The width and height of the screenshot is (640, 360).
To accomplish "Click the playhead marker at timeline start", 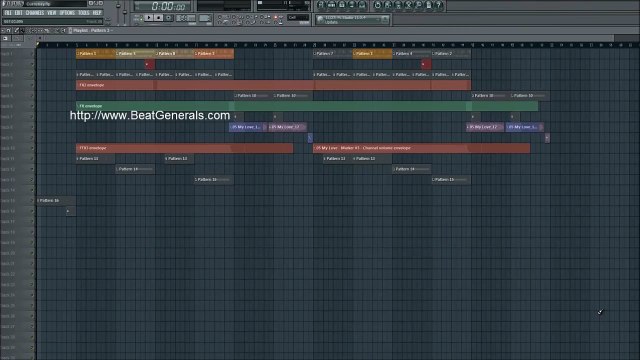I will [38, 44].
